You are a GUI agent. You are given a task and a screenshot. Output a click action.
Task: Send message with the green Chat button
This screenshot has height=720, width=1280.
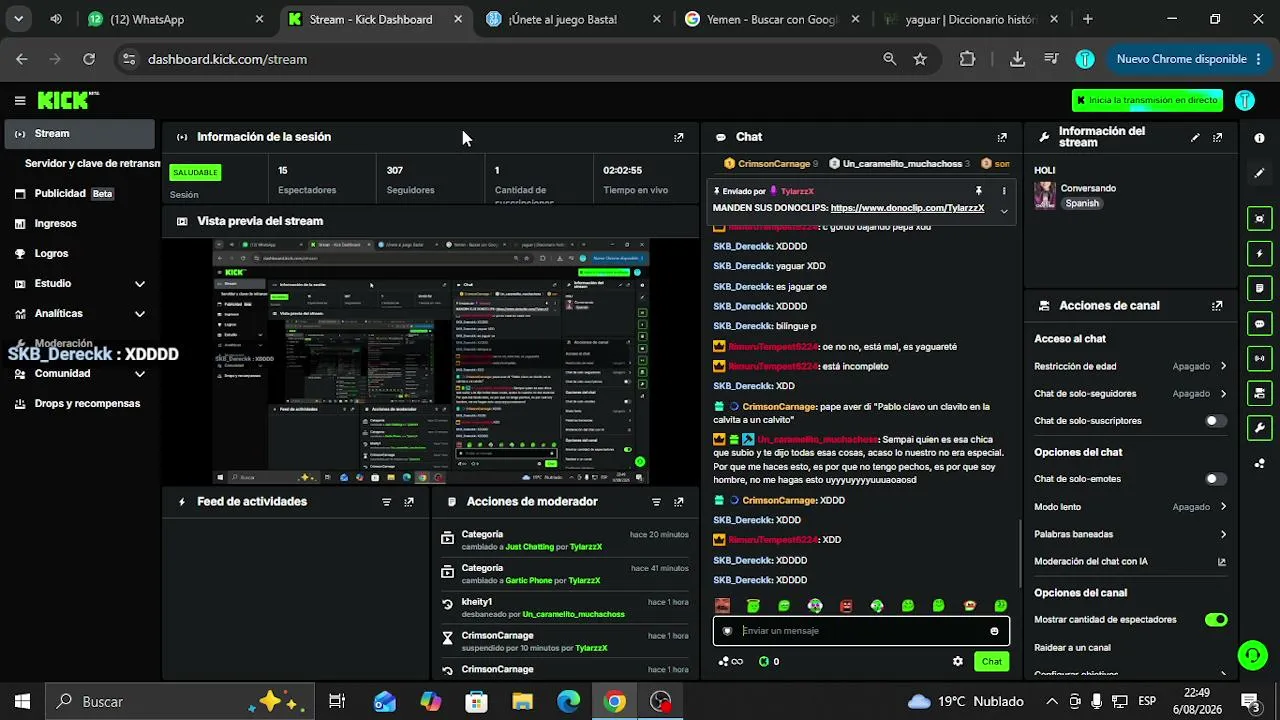point(991,661)
